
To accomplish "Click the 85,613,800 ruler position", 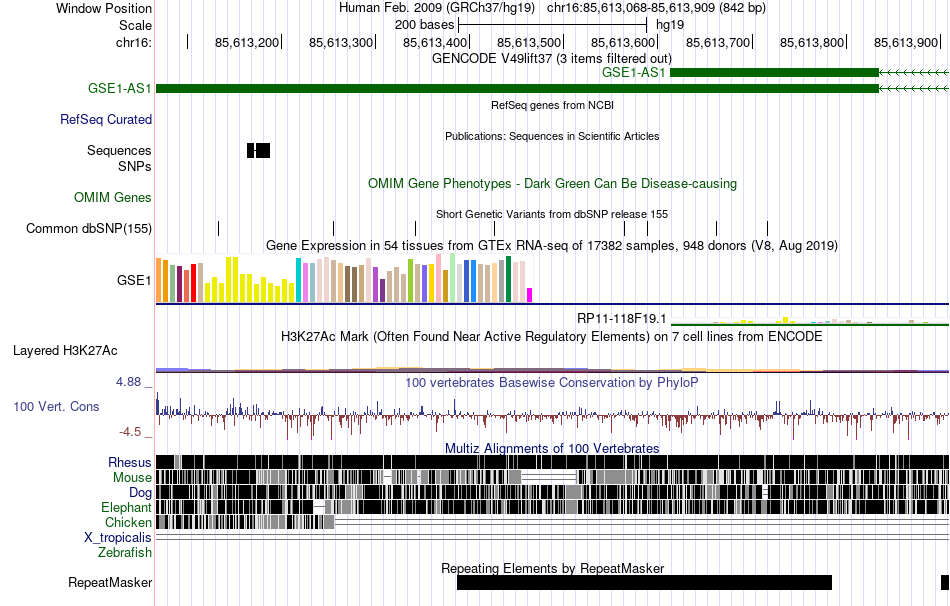I will click(x=812, y=42).
